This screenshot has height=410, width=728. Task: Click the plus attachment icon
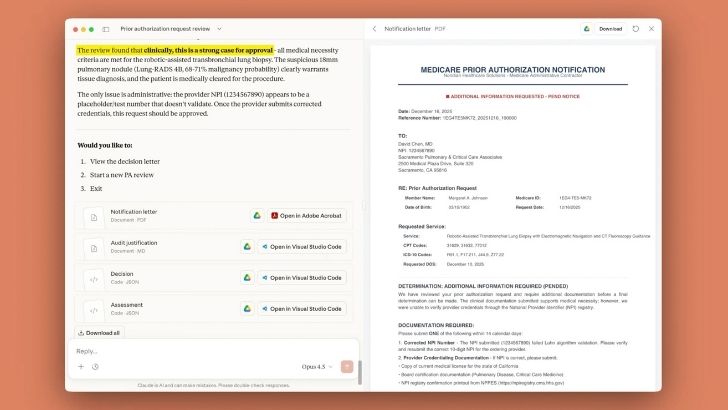pos(81,367)
